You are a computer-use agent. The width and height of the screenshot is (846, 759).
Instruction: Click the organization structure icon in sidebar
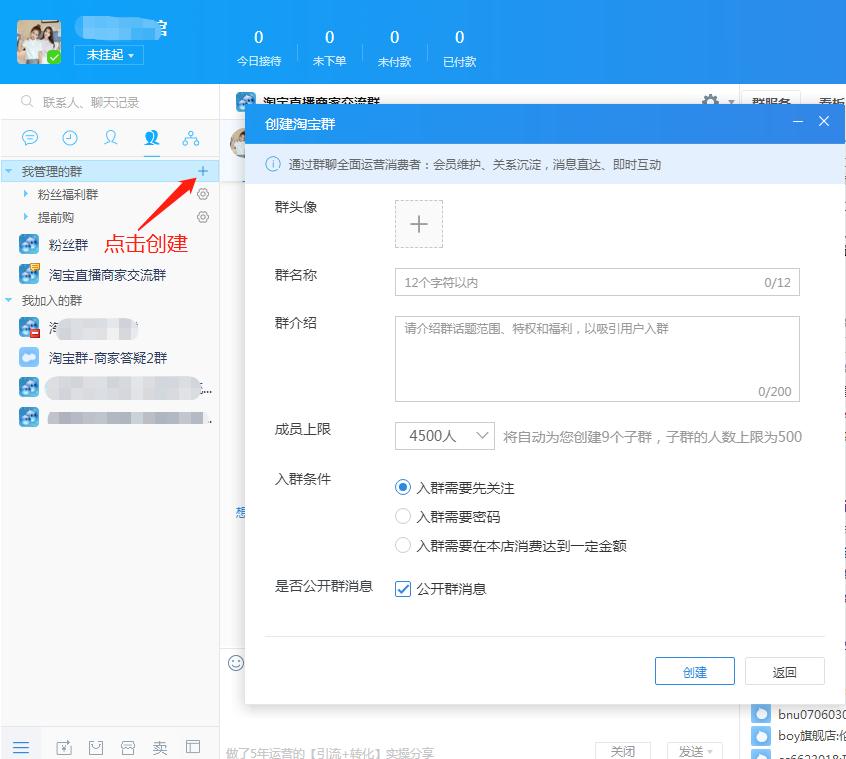click(190, 138)
